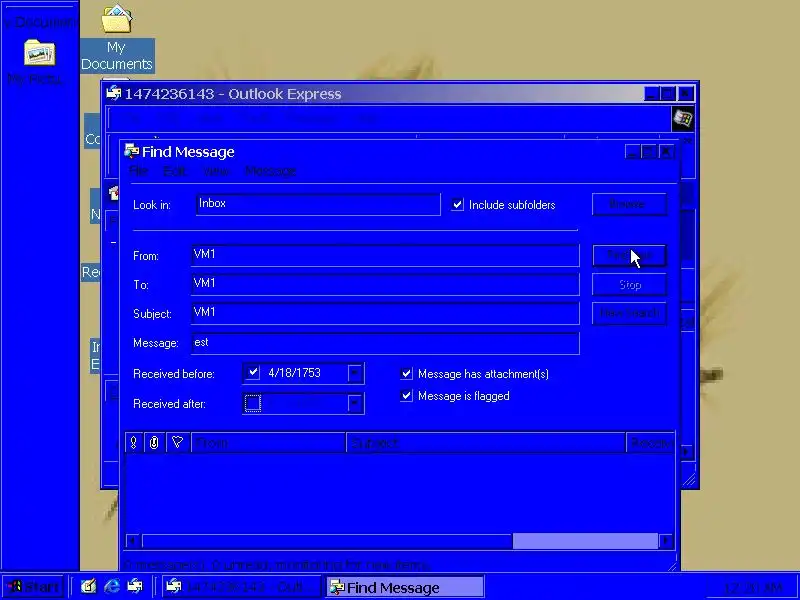Image resolution: width=800 pixels, height=600 pixels.
Task: Click the From input field
Action: click(385, 255)
